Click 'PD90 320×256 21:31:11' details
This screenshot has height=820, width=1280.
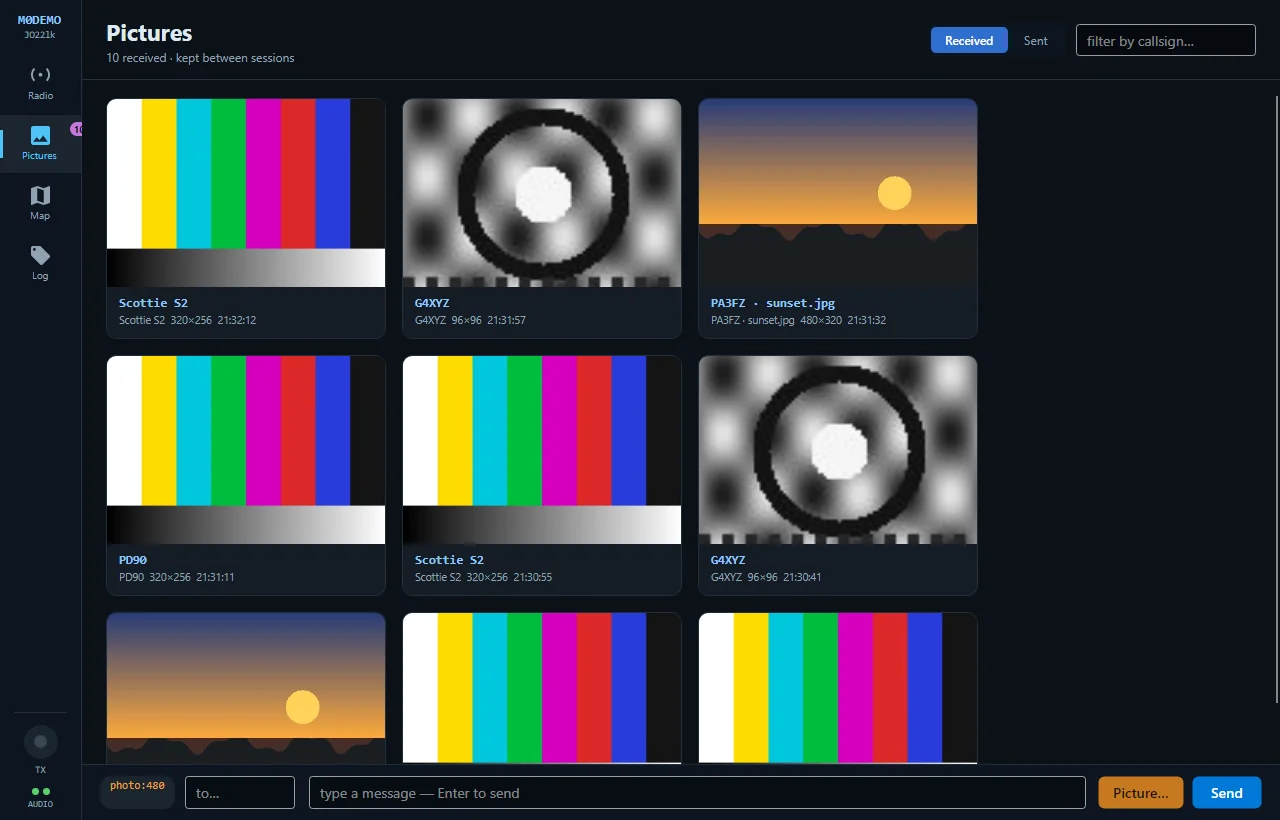(x=177, y=577)
